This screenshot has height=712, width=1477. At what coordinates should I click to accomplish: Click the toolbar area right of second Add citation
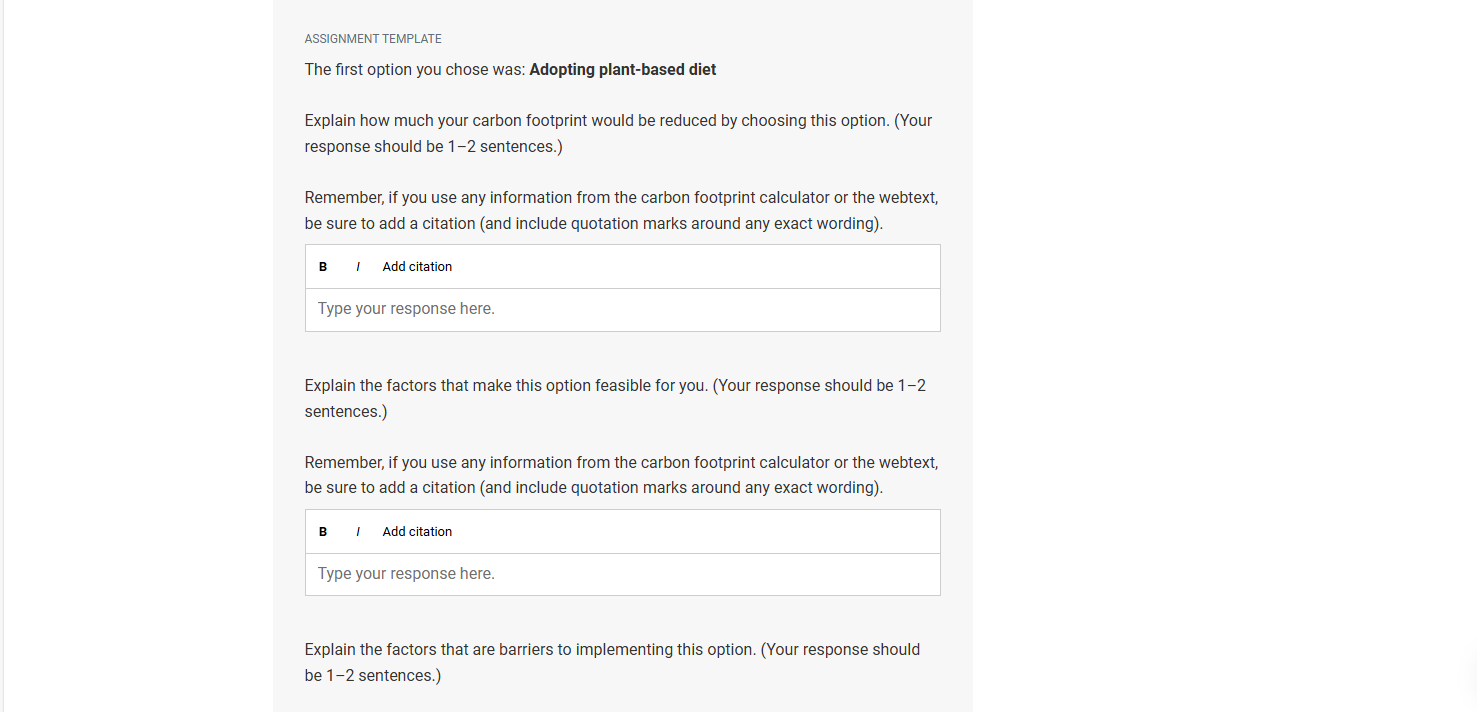[696, 532]
